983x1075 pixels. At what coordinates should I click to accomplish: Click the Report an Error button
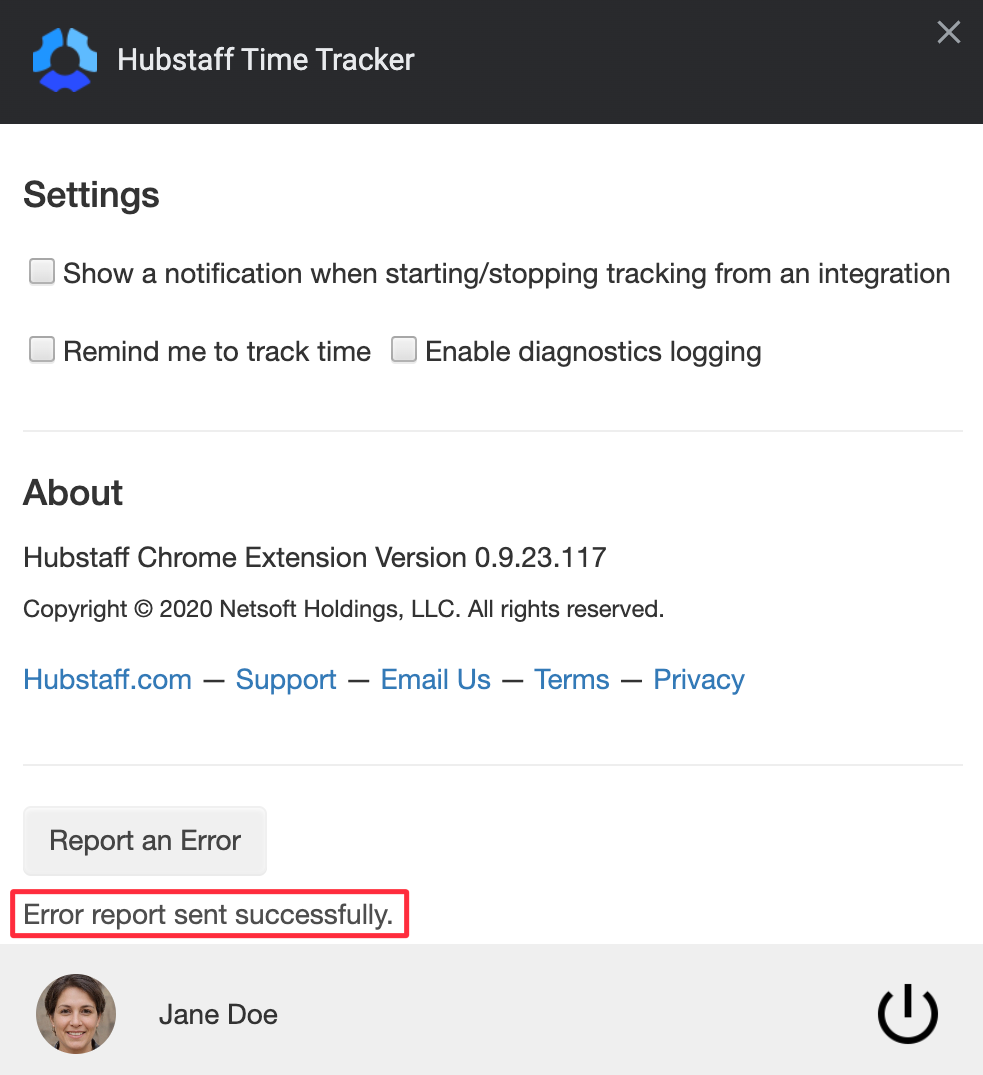pyautogui.click(x=145, y=841)
